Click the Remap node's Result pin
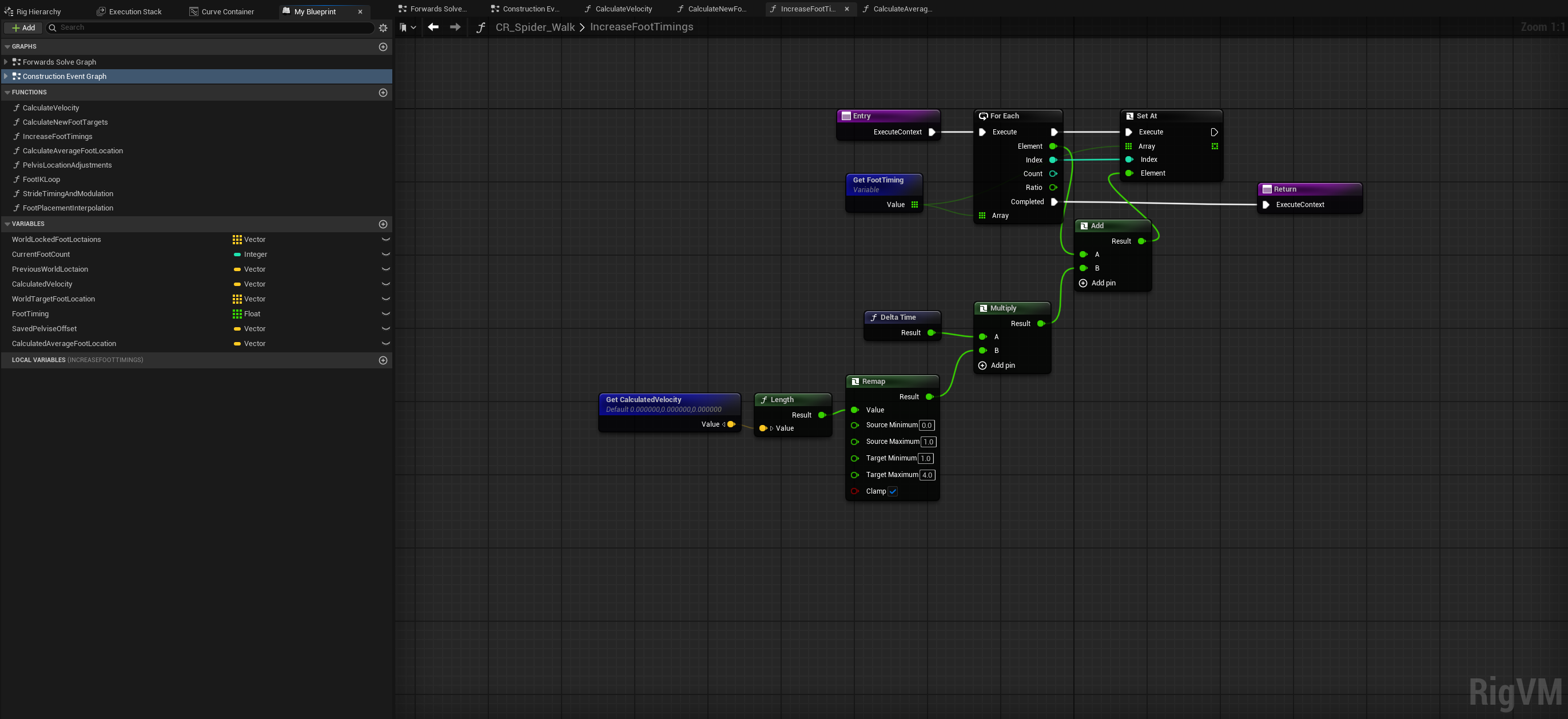The width and height of the screenshot is (1568, 719). coord(929,397)
